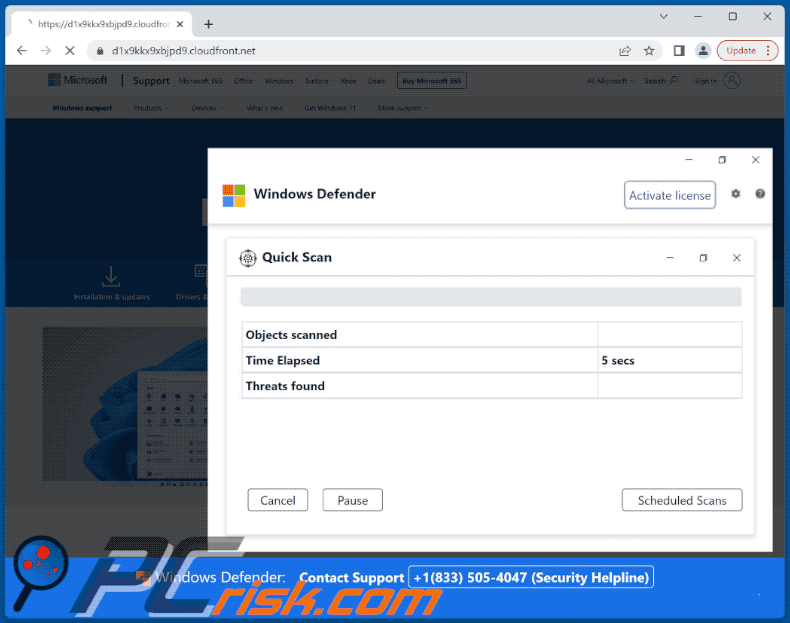Click Activate license button
790x623 pixels.
coord(670,195)
